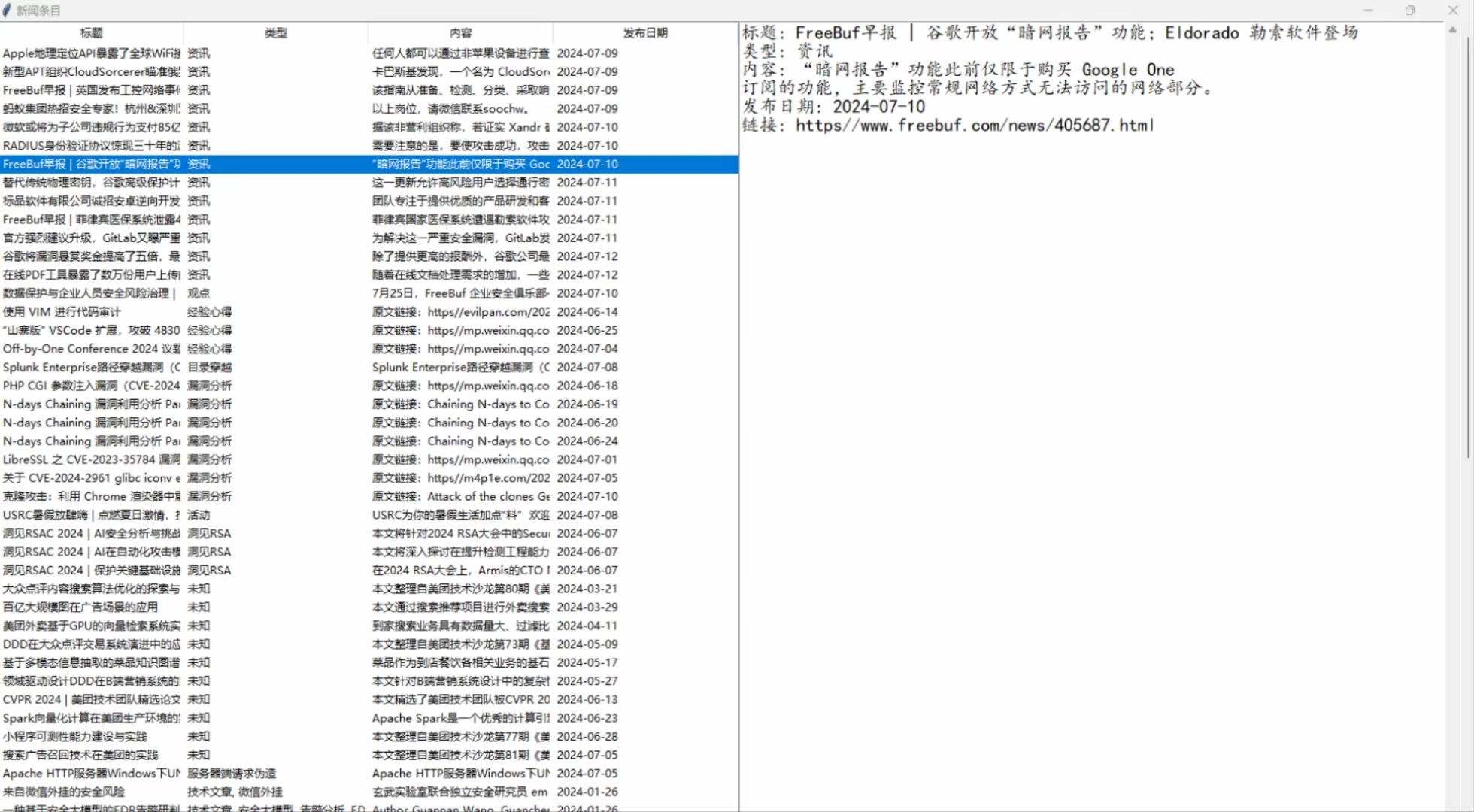Viewport: 1474px width, 812px height.
Task: Select row '美团外卖基于GPU的向量检索系统'
Action: pyautogui.click(x=368, y=626)
